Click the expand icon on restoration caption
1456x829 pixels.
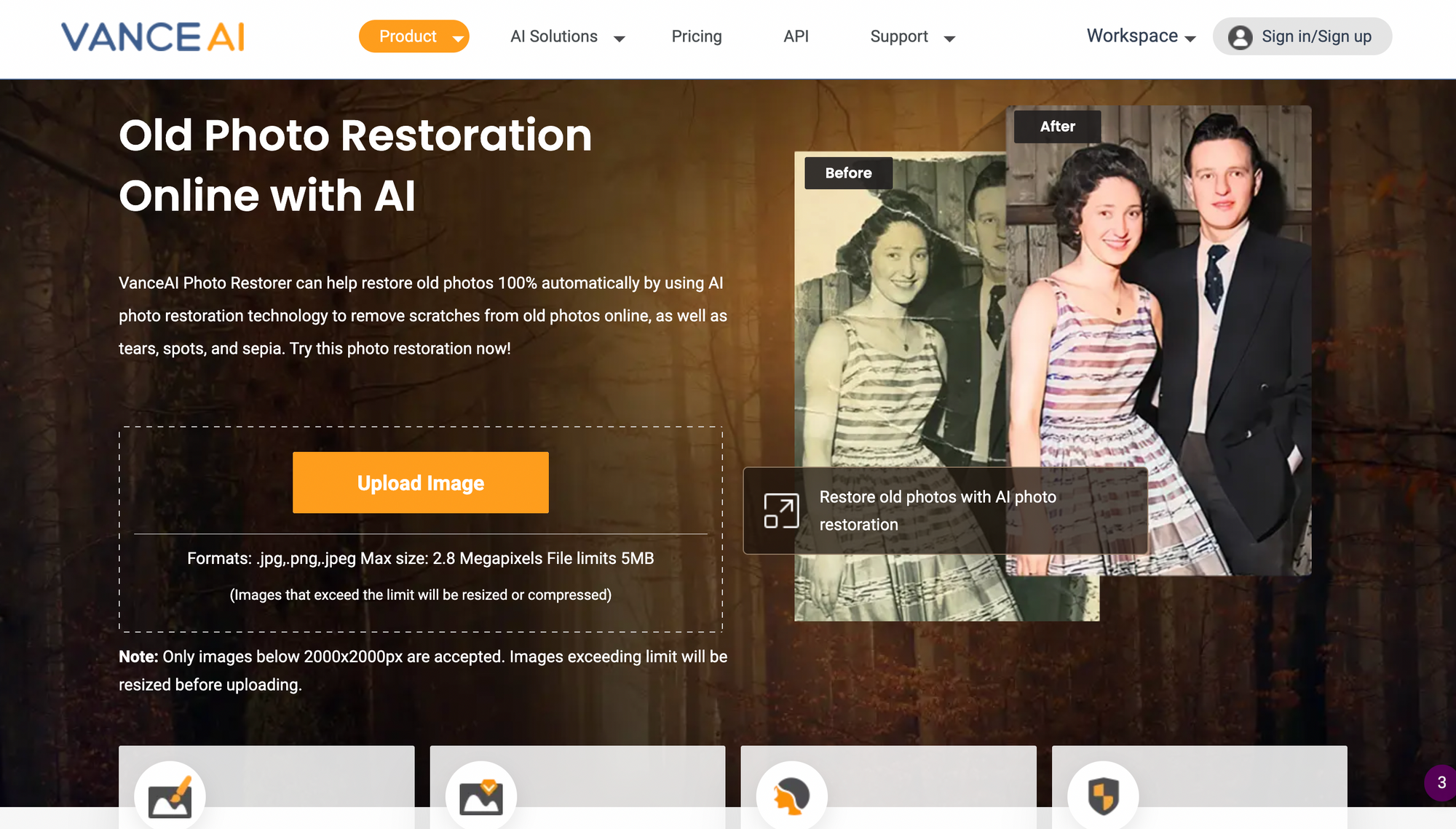pos(780,511)
